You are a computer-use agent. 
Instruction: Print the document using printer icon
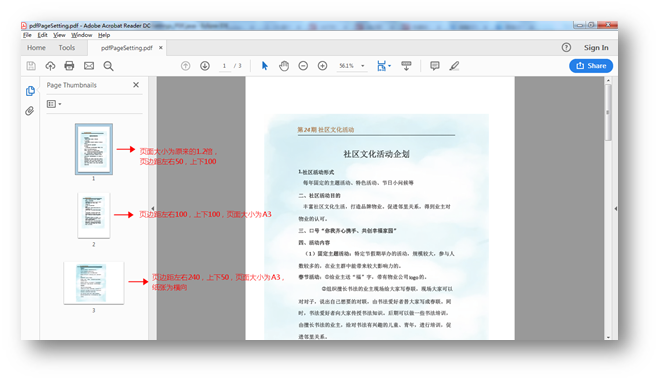tap(69, 66)
